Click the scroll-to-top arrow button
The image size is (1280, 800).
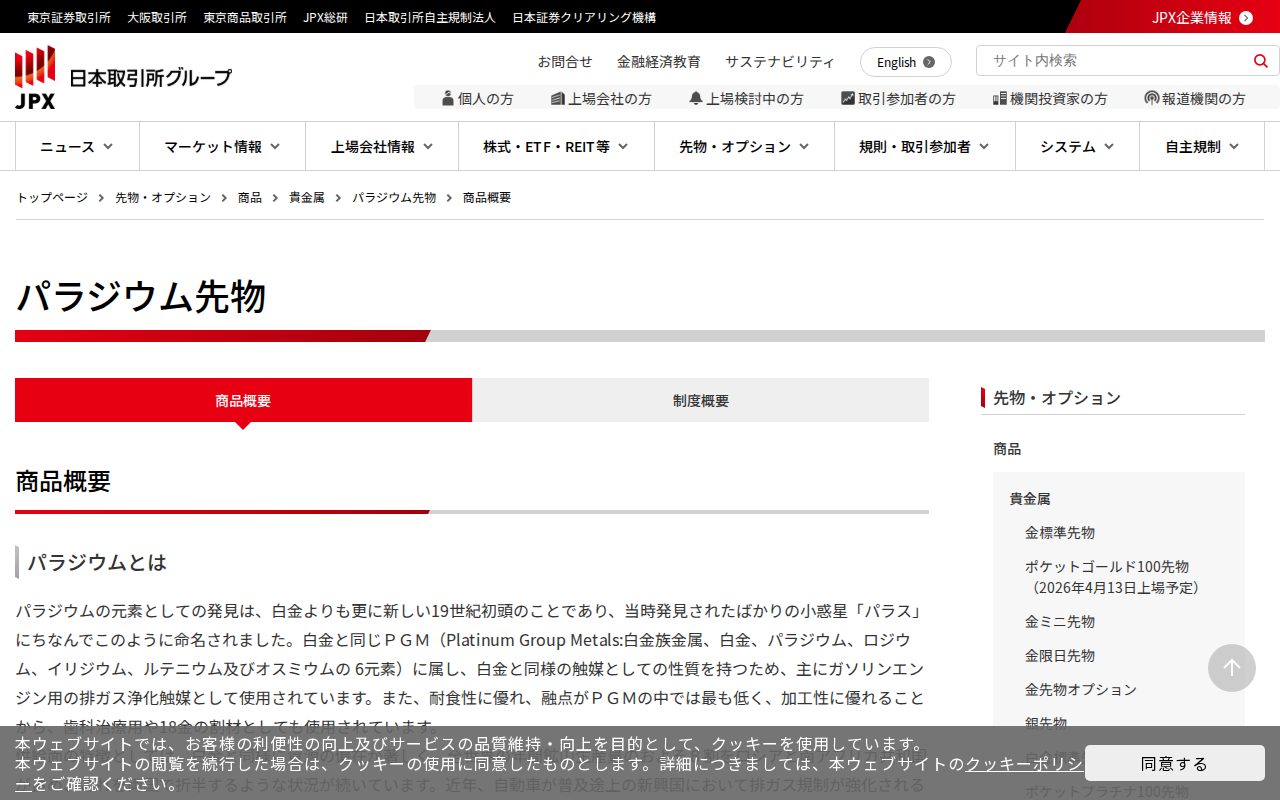point(1232,668)
